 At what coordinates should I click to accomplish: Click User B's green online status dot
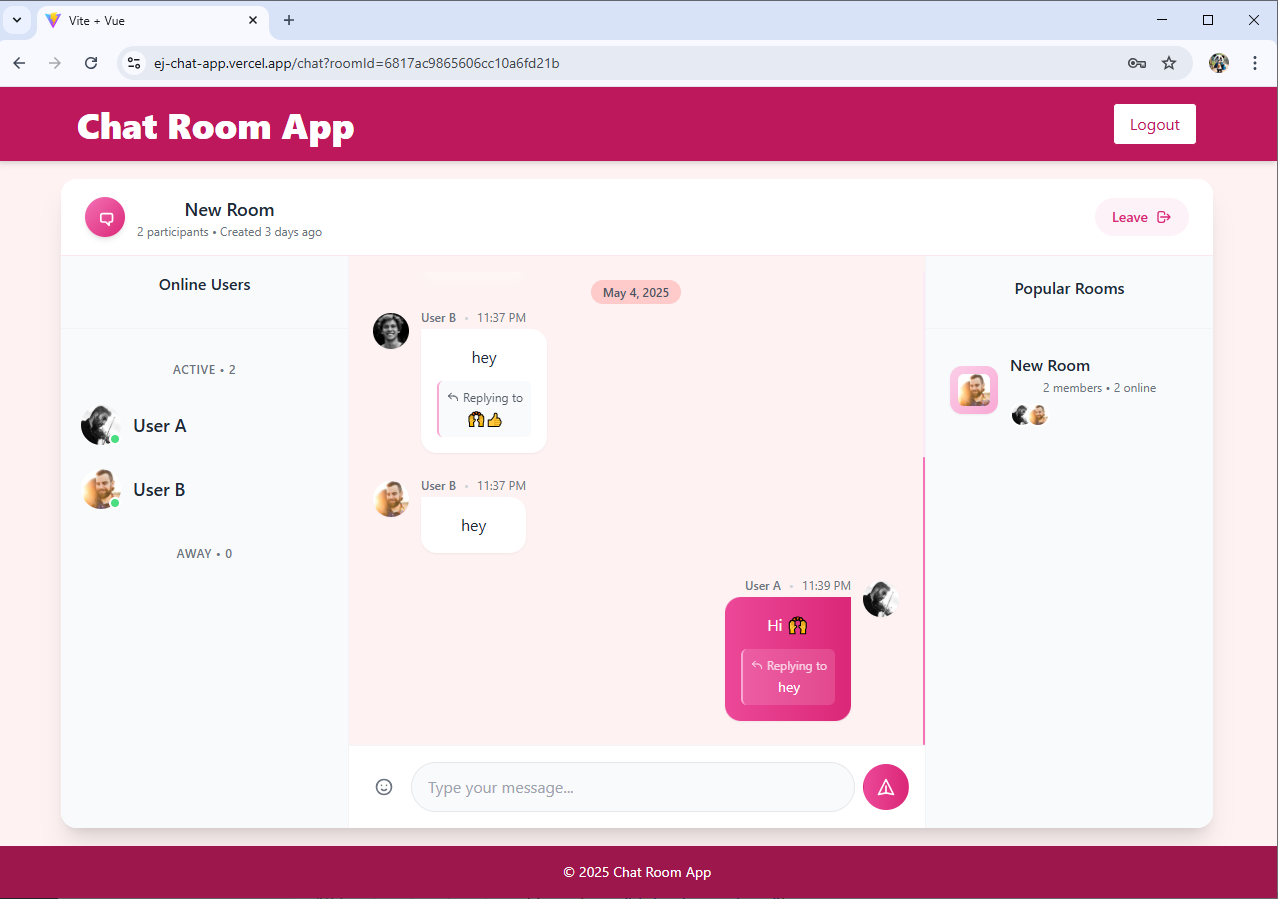pyautogui.click(x=114, y=503)
